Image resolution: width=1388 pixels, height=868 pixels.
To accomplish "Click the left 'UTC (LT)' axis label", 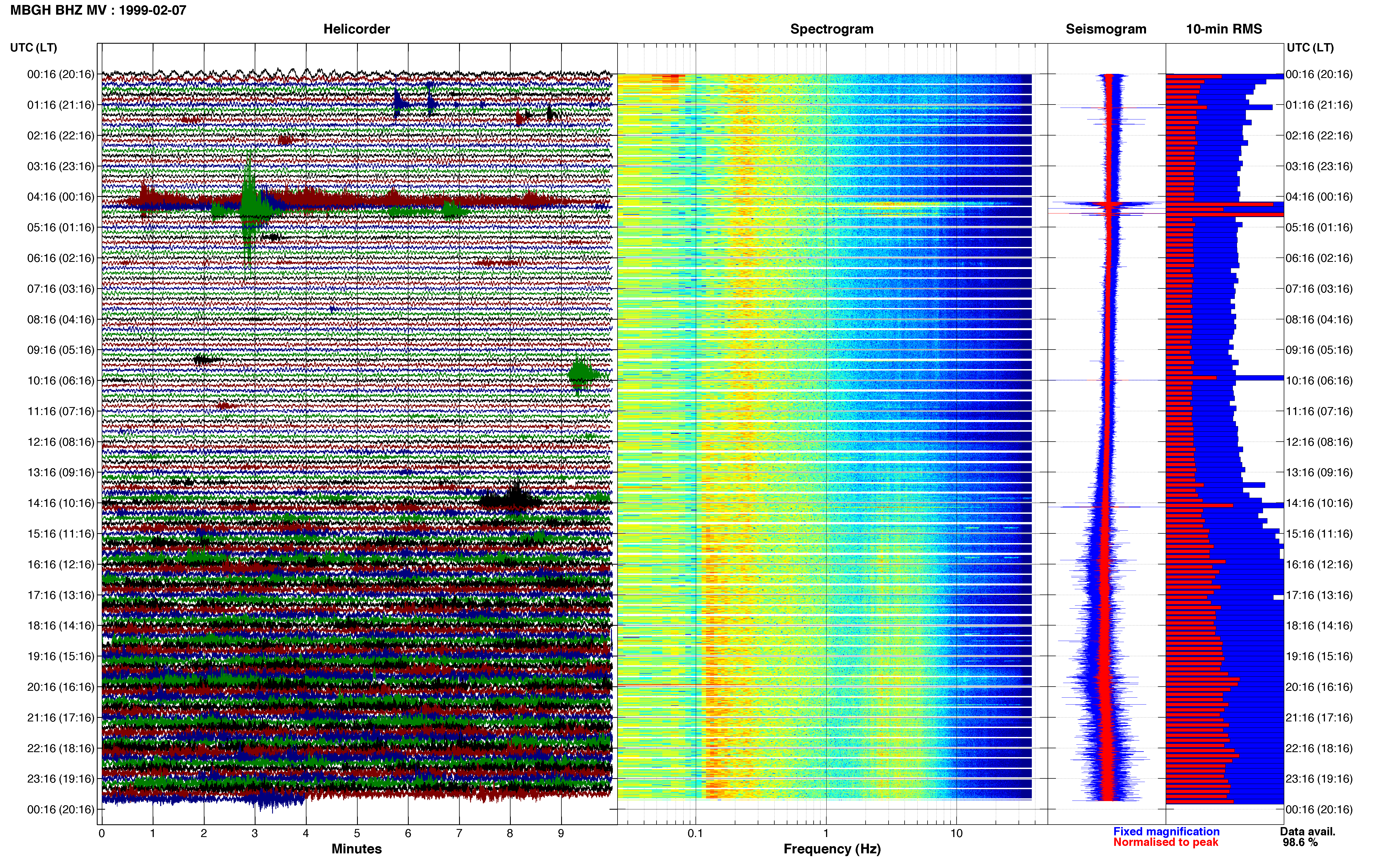I will tap(33, 48).
